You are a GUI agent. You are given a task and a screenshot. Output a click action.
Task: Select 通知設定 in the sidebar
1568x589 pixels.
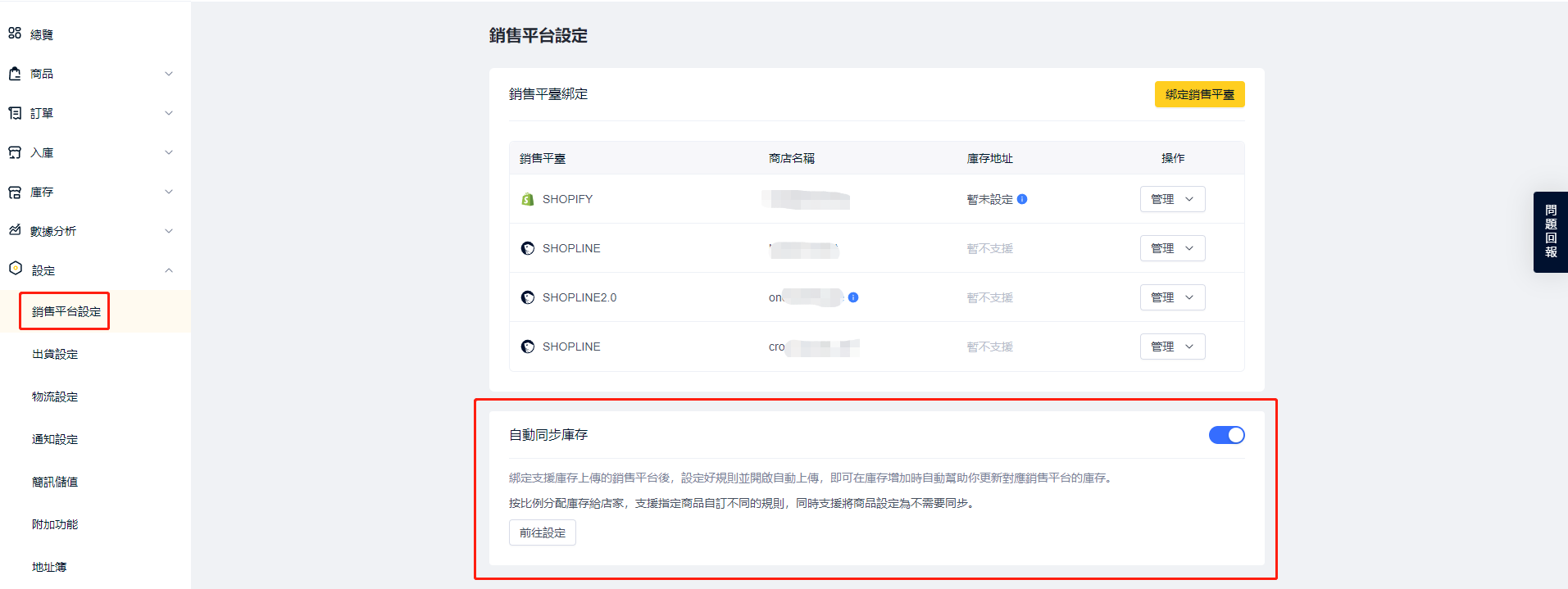55,439
